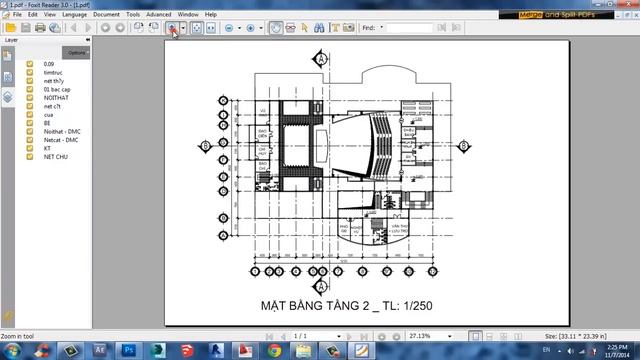The width and height of the screenshot is (640, 360).
Task: Click the Fit Page icon
Action: [x=197, y=28]
